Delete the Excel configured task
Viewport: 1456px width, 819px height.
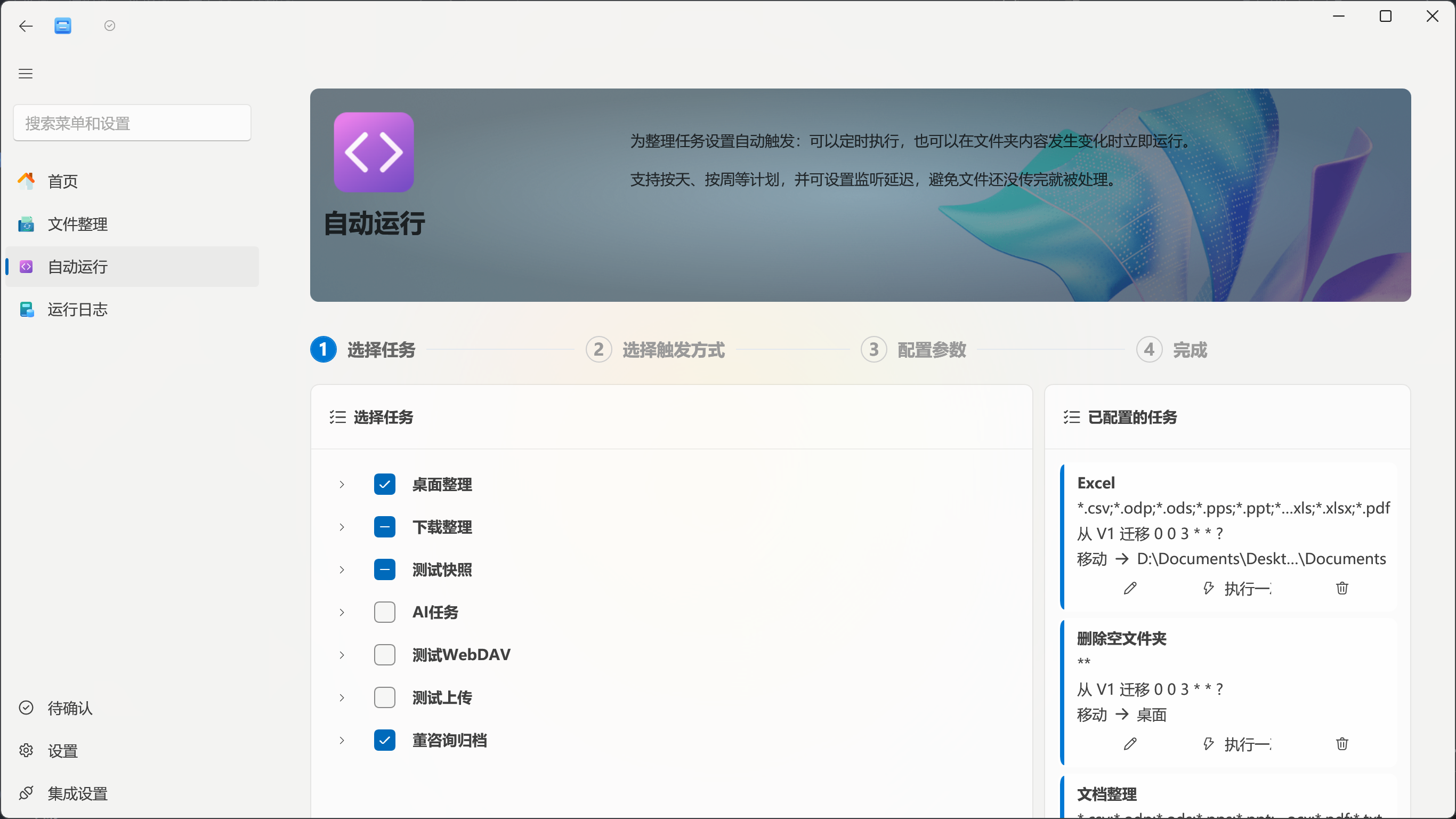click(x=1342, y=588)
